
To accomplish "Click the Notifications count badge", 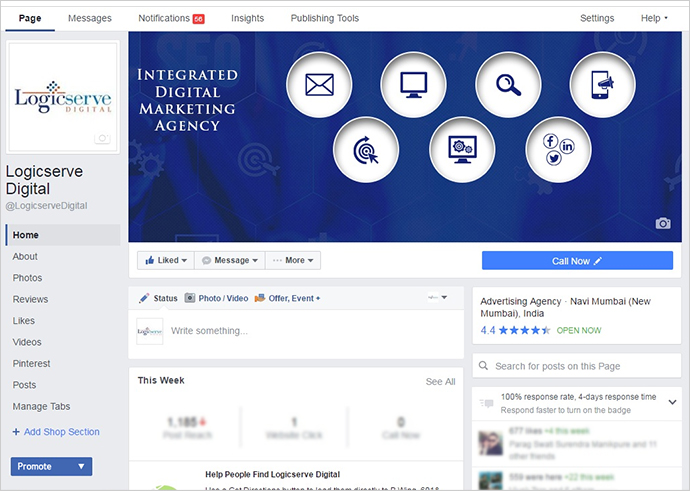I will click(198, 19).
